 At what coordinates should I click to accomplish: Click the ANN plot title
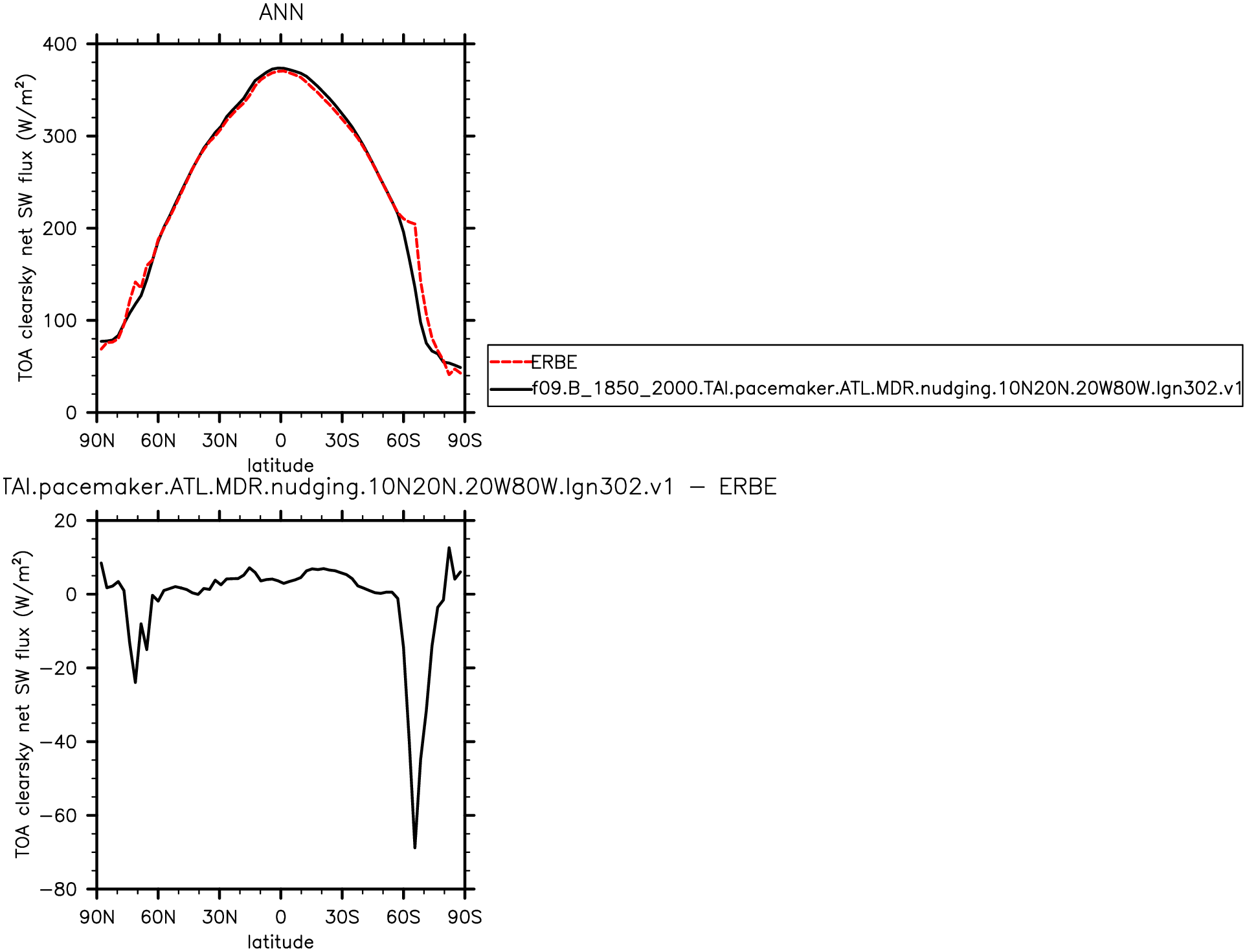[x=281, y=13]
